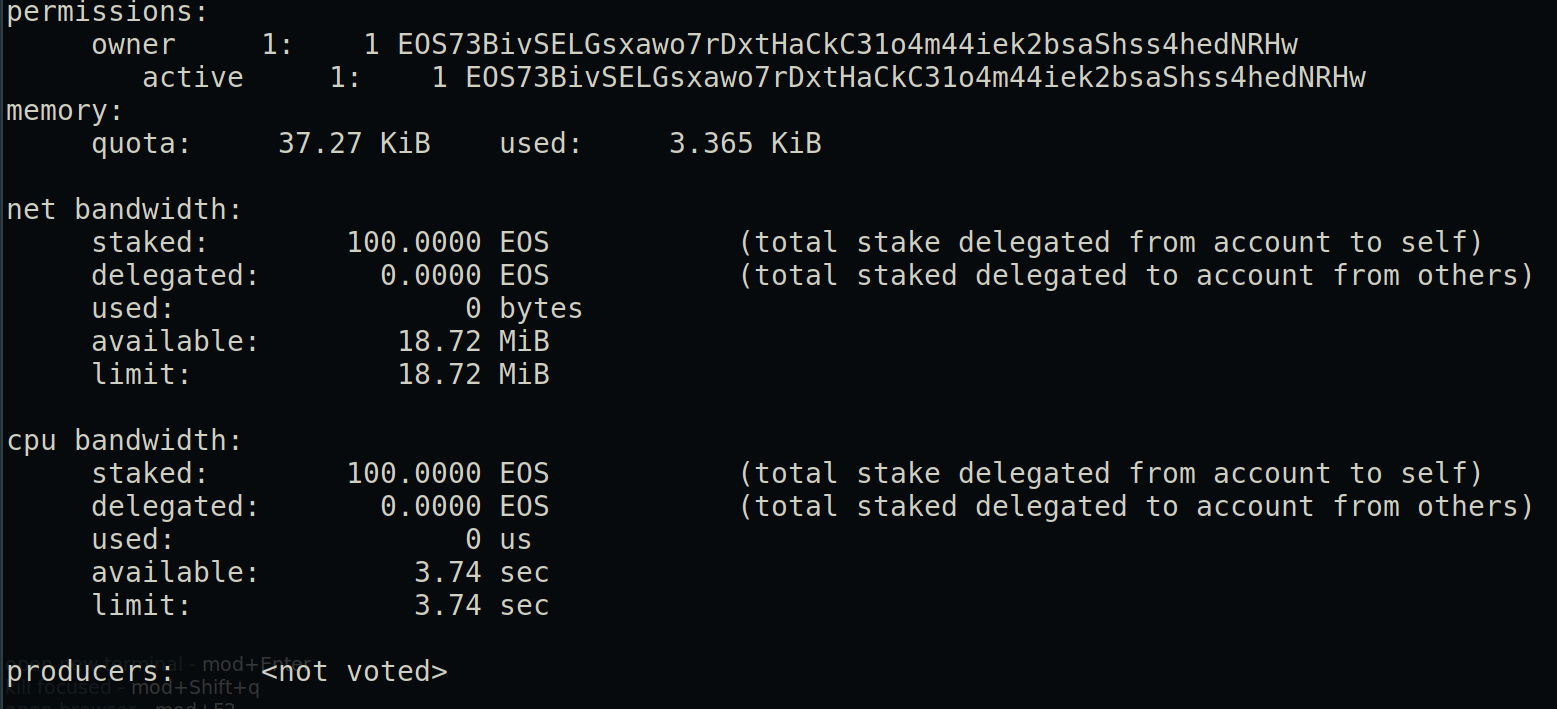Click the cpu available 3.74 sec value
This screenshot has height=709, width=1557.
coord(482,573)
